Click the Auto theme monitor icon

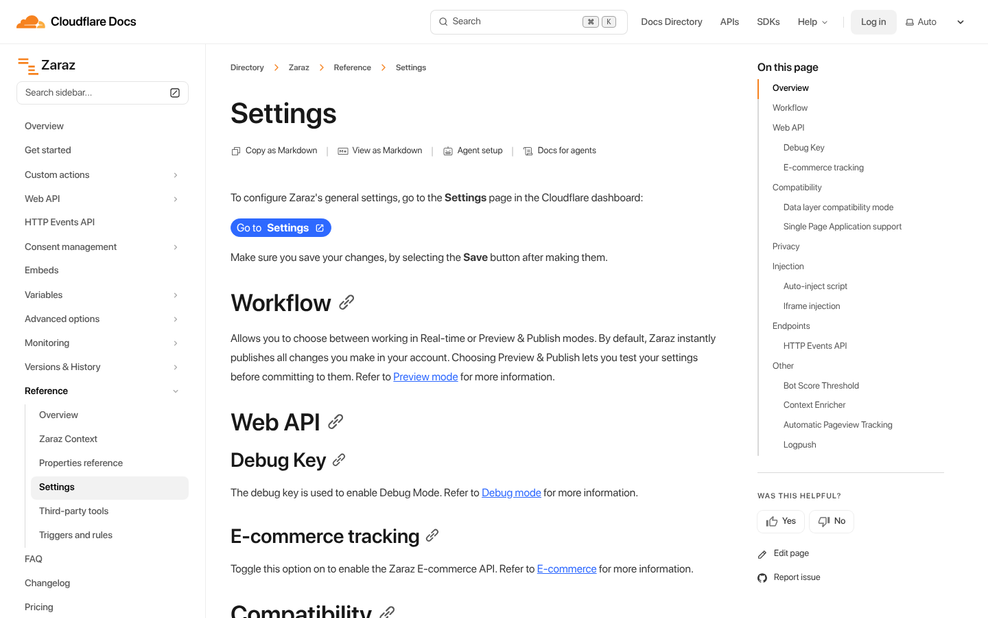pos(909,22)
